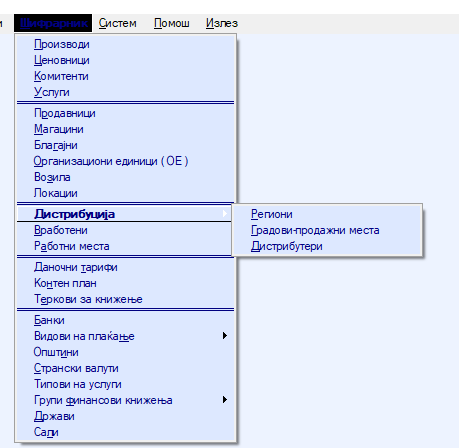Screen dimensions: 459x448
Task: Expand the Дистрибуција submenu arrow
Action: point(225,214)
